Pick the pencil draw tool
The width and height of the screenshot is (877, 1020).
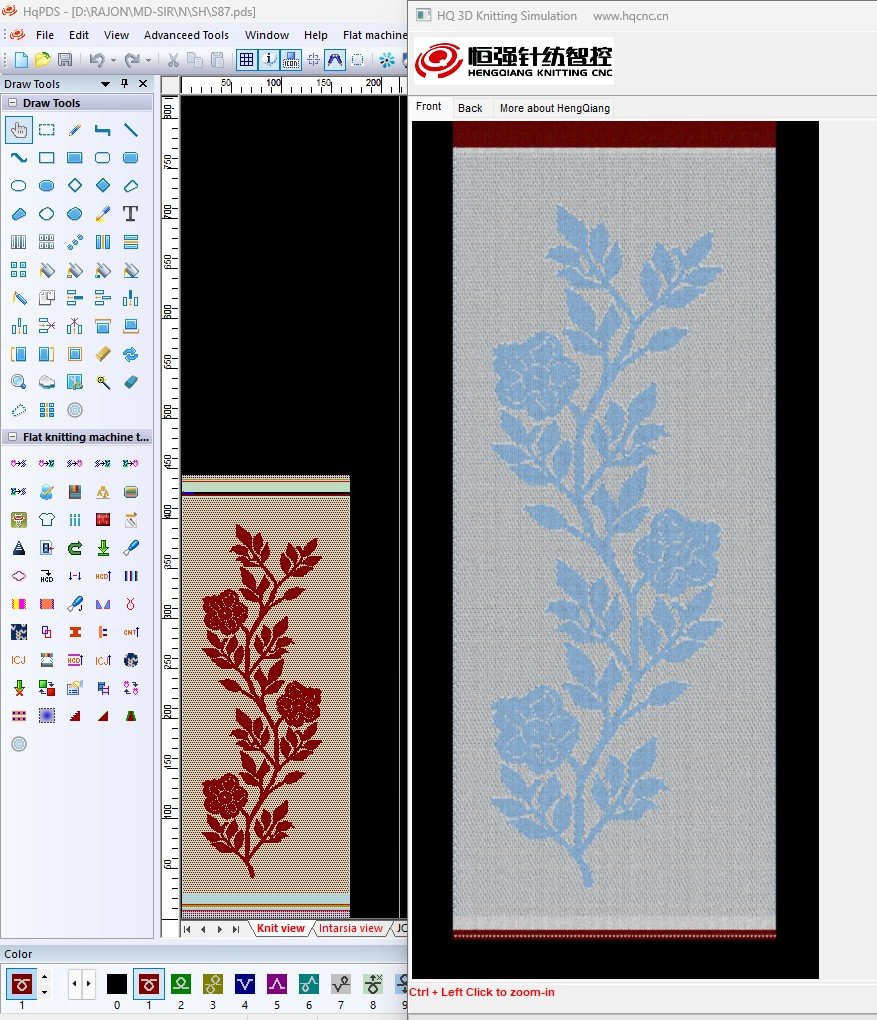click(74, 129)
